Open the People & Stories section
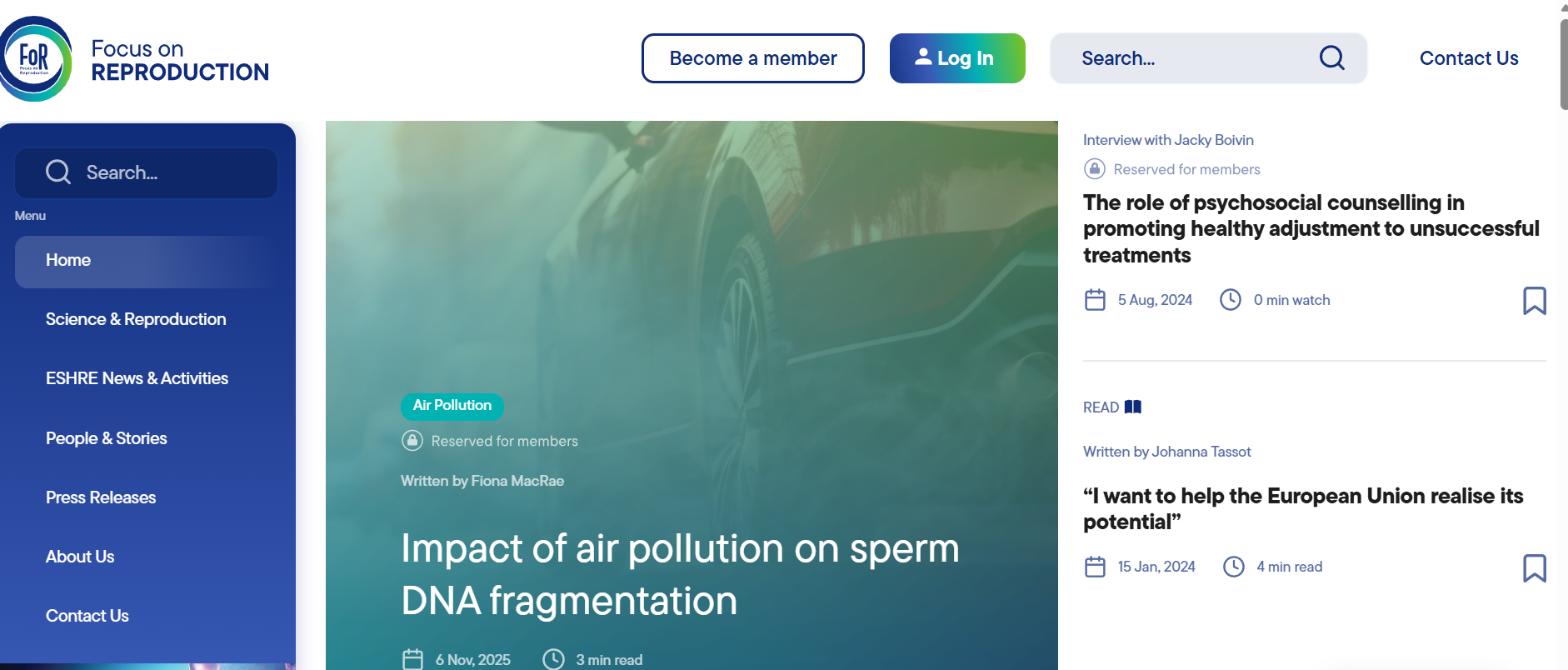 click(106, 438)
